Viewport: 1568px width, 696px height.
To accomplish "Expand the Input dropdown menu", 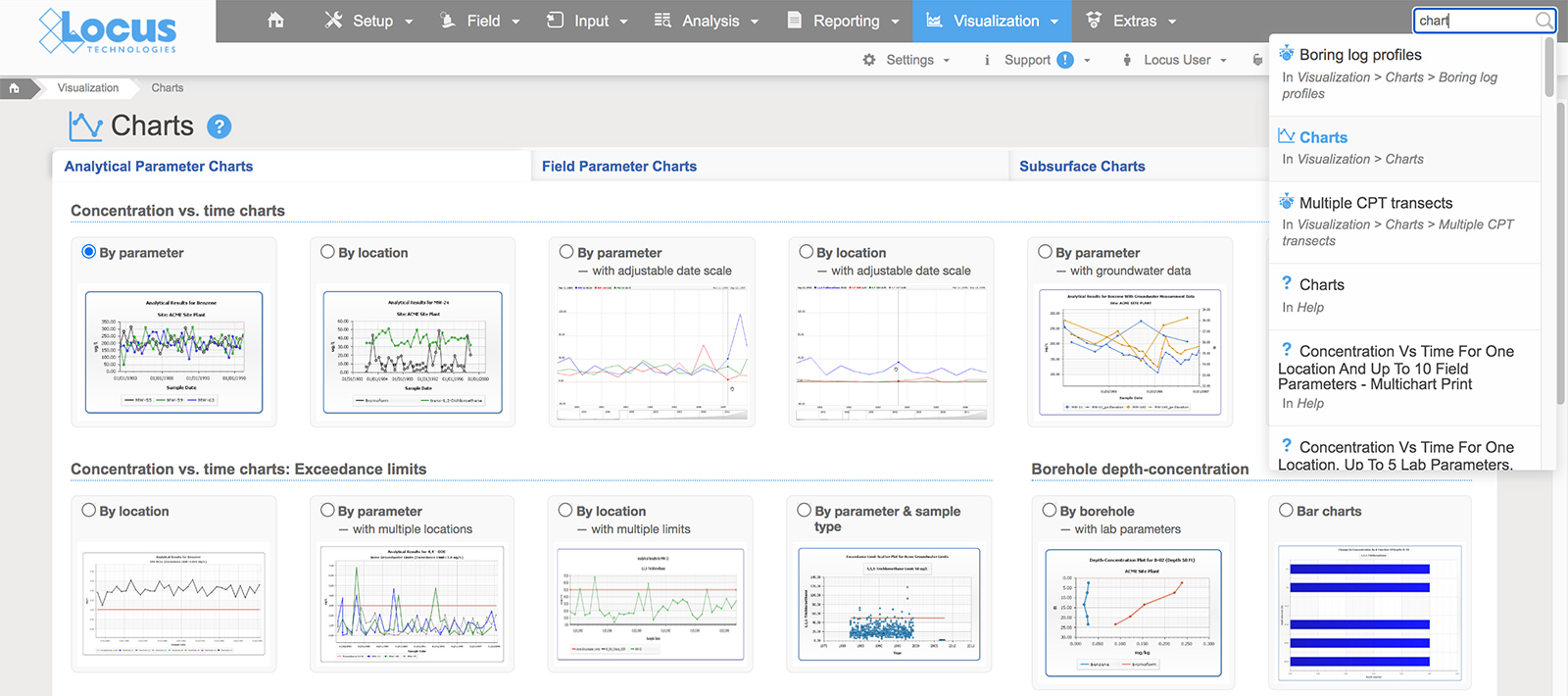I will (623, 22).
